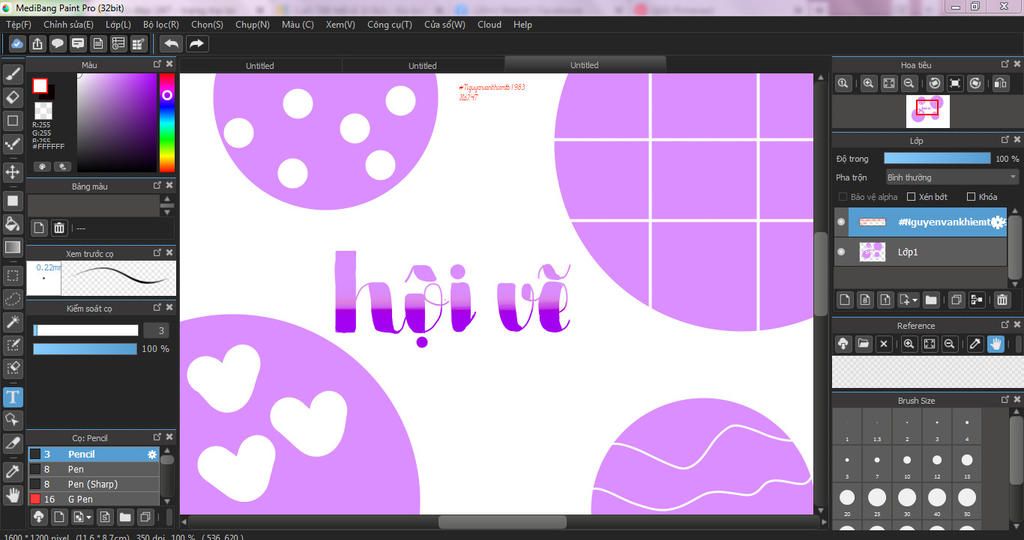This screenshot has height=540, width=1024.
Task: Open gear settings on #Nguyenvankhiemt layer
Action: (x=998, y=222)
